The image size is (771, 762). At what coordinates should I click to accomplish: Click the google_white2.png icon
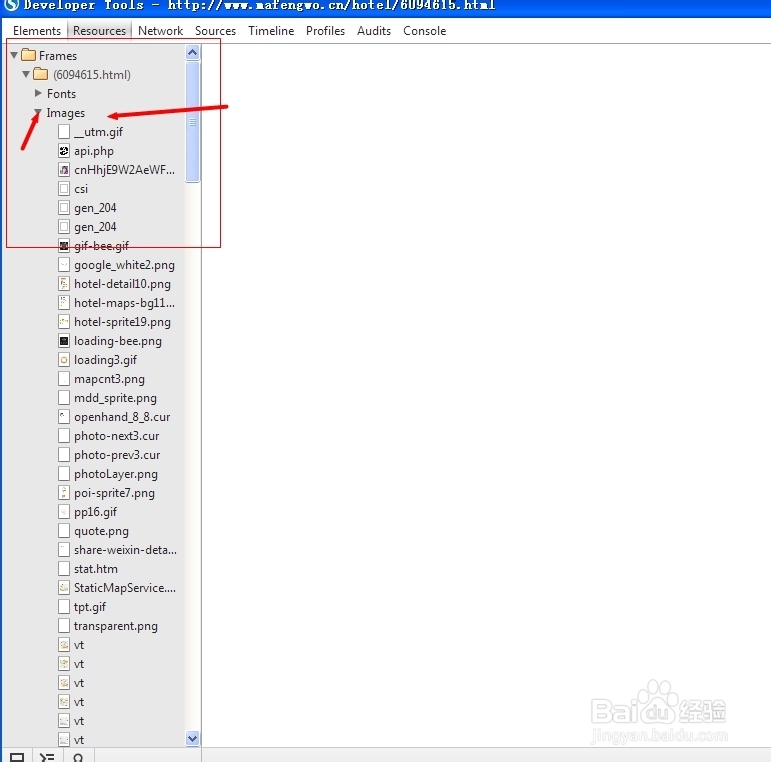coord(64,264)
